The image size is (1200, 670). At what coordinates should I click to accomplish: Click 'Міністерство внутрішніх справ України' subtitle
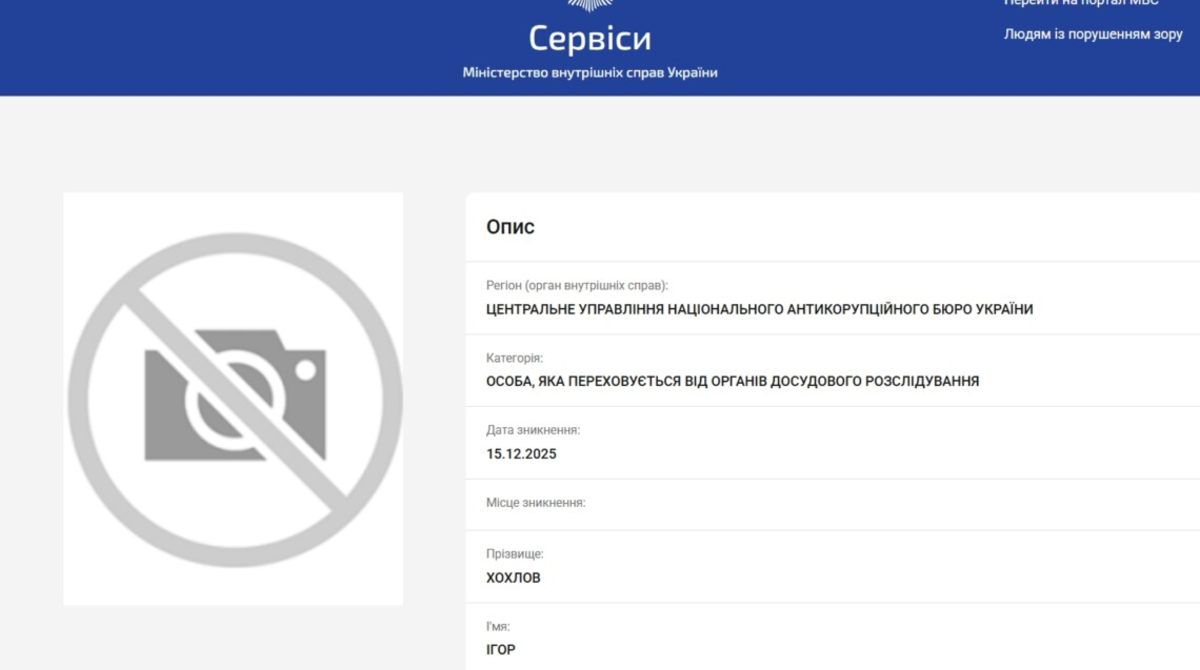click(x=589, y=73)
